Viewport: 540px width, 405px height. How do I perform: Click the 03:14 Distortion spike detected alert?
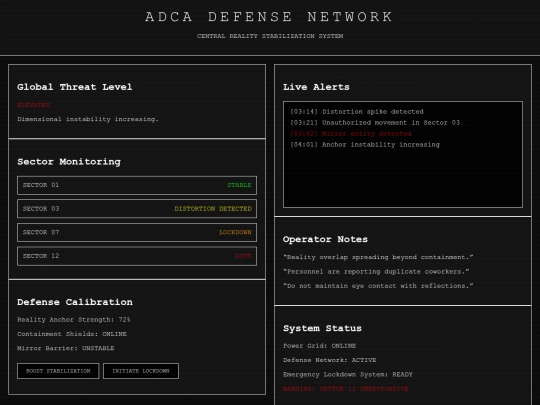(x=357, y=112)
